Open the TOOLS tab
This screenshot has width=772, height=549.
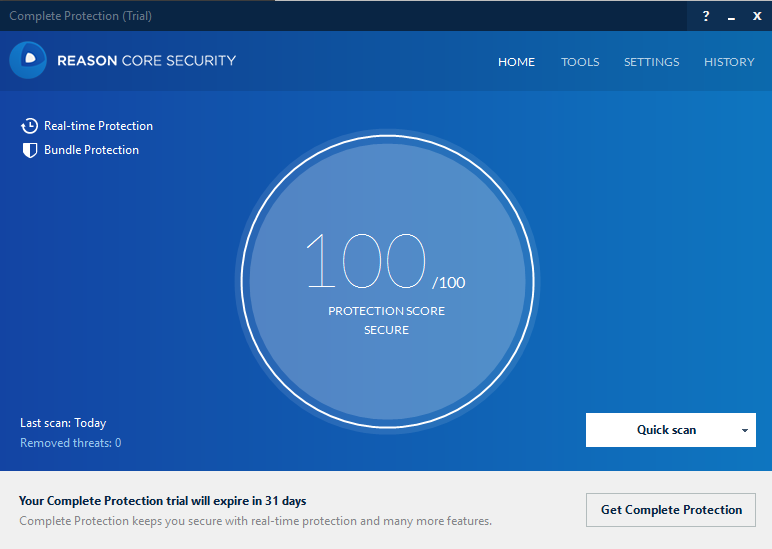point(580,62)
